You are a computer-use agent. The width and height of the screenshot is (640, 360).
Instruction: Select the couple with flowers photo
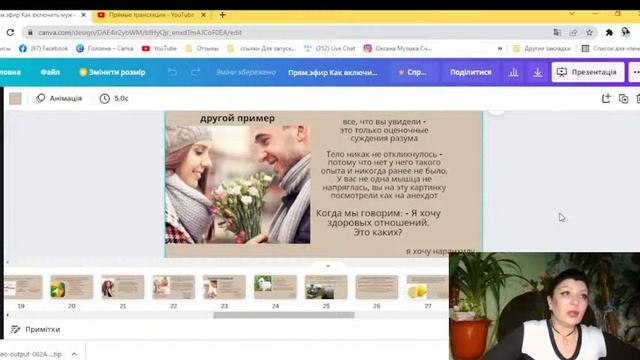tap(238, 184)
